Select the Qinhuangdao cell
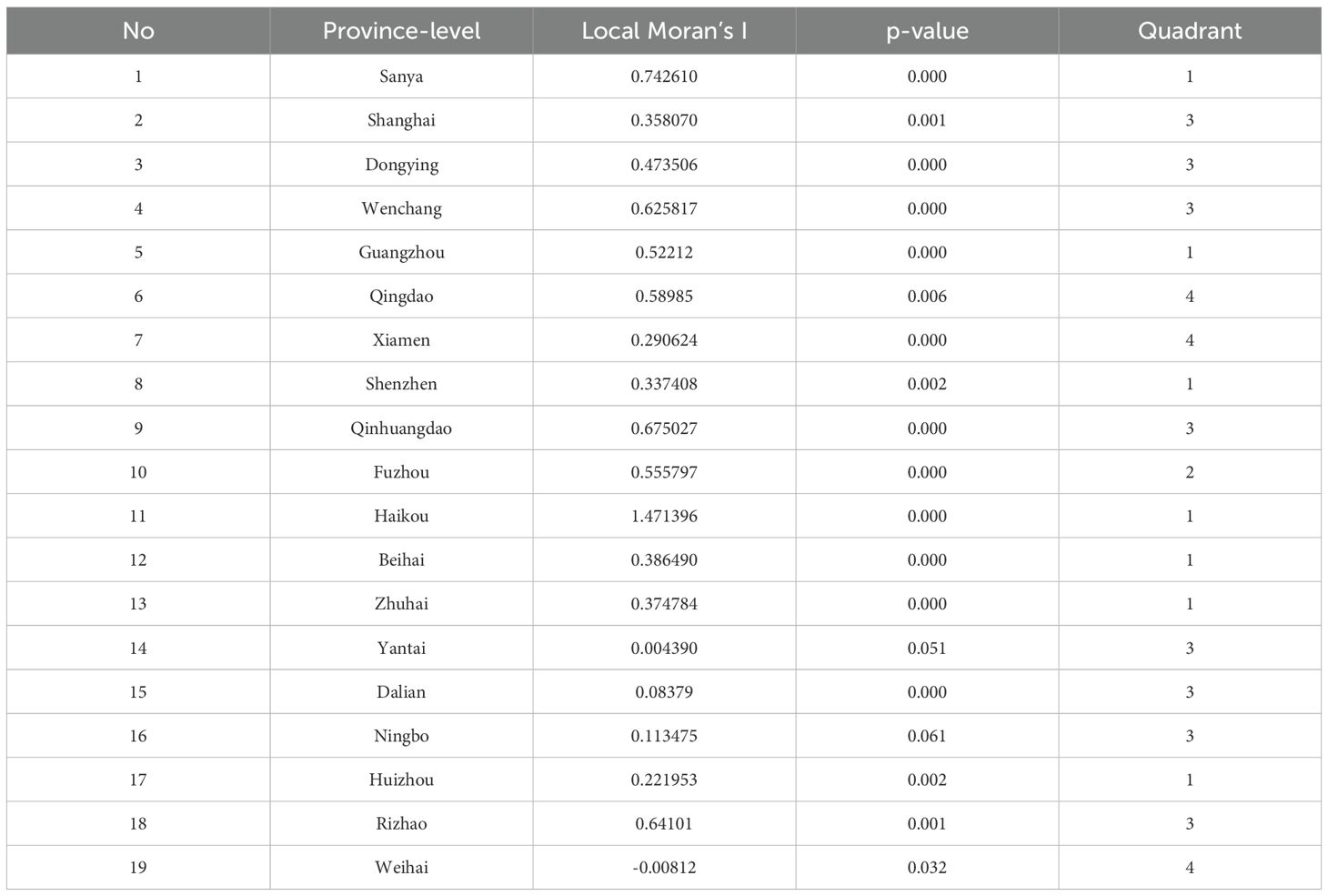 pos(401,428)
